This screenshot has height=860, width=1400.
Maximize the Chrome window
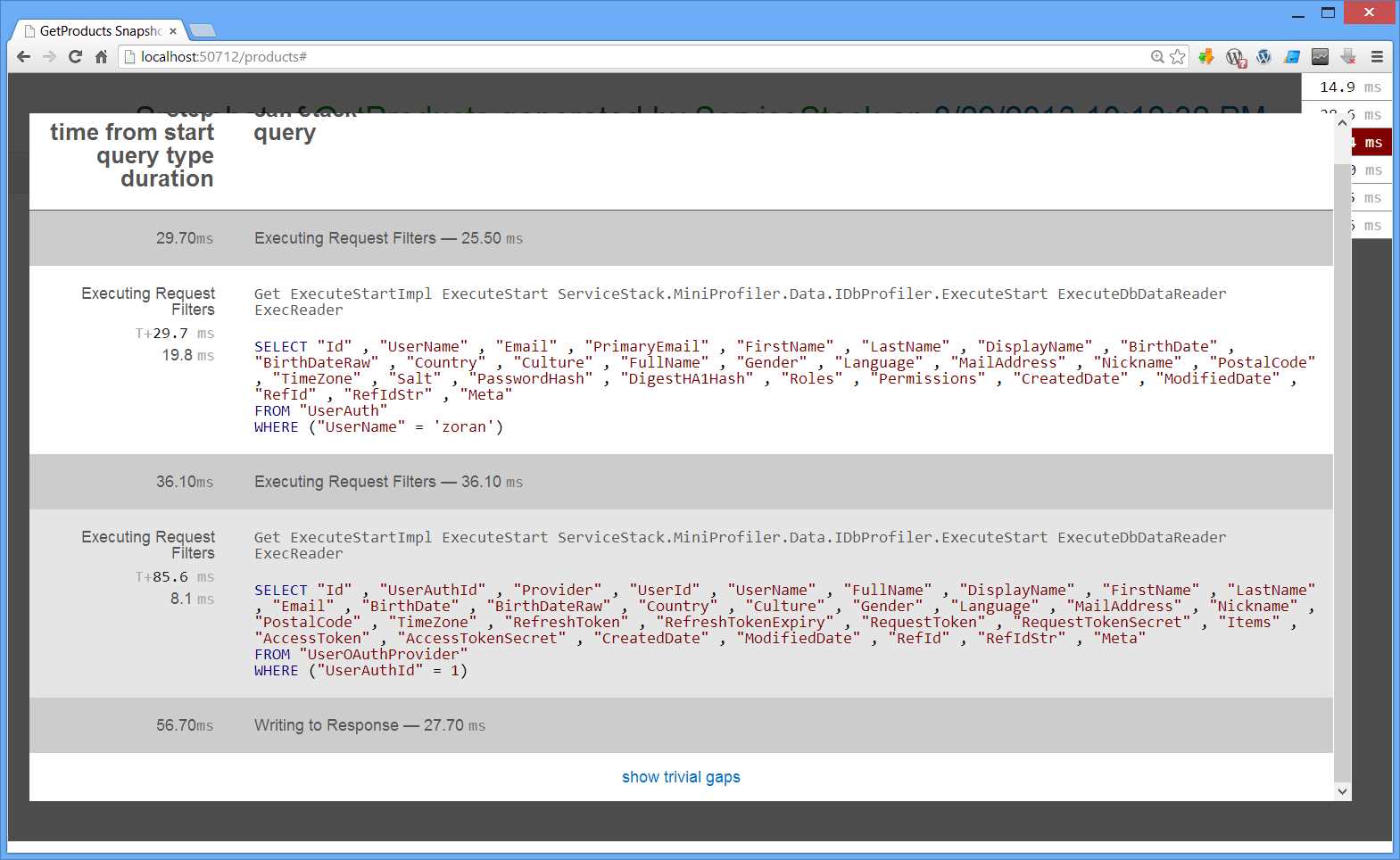click(x=1328, y=13)
